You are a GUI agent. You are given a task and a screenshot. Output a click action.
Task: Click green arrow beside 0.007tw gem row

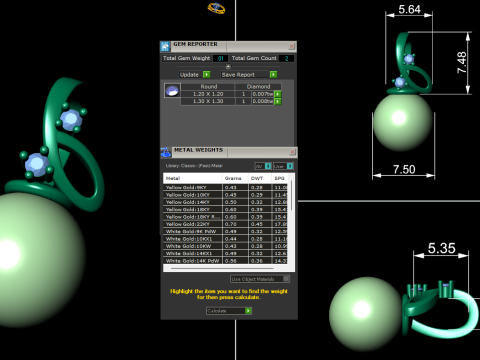[277, 94]
